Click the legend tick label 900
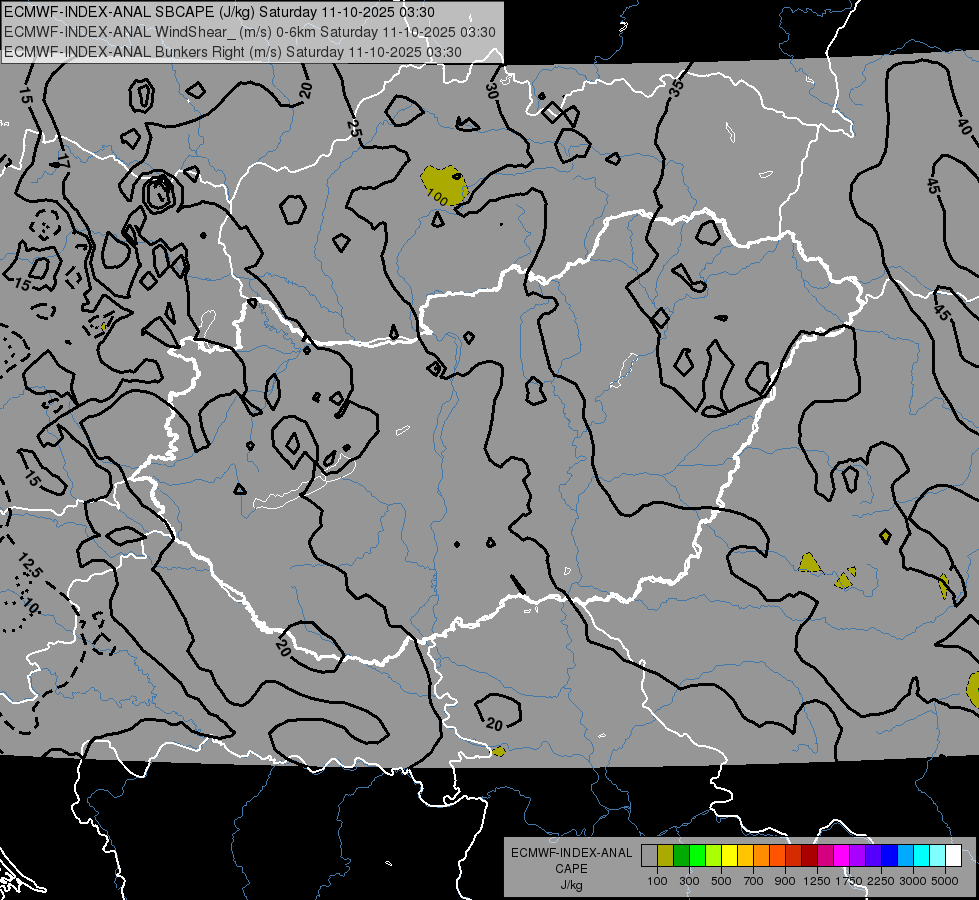 [785, 881]
